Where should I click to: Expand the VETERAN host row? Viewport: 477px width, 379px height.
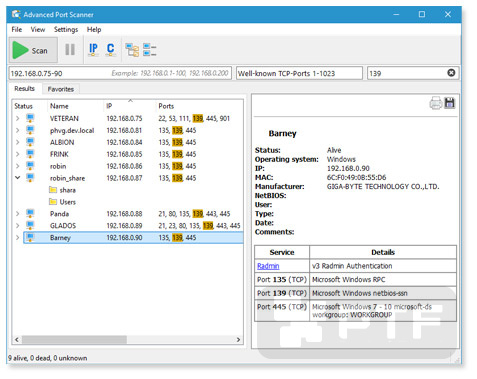click(x=18, y=118)
